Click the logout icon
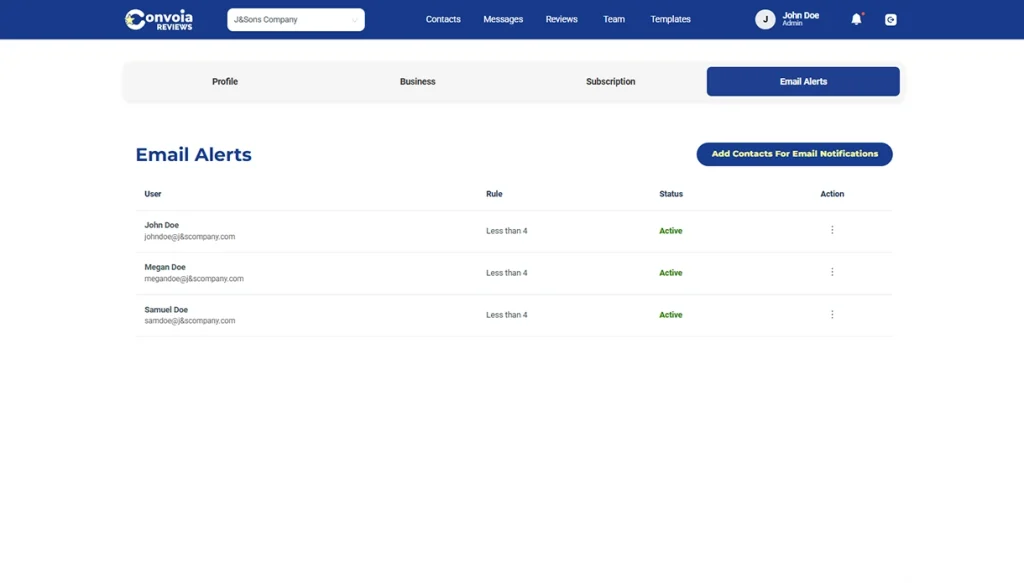This screenshot has width=1024, height=583. pyautogui.click(x=890, y=19)
